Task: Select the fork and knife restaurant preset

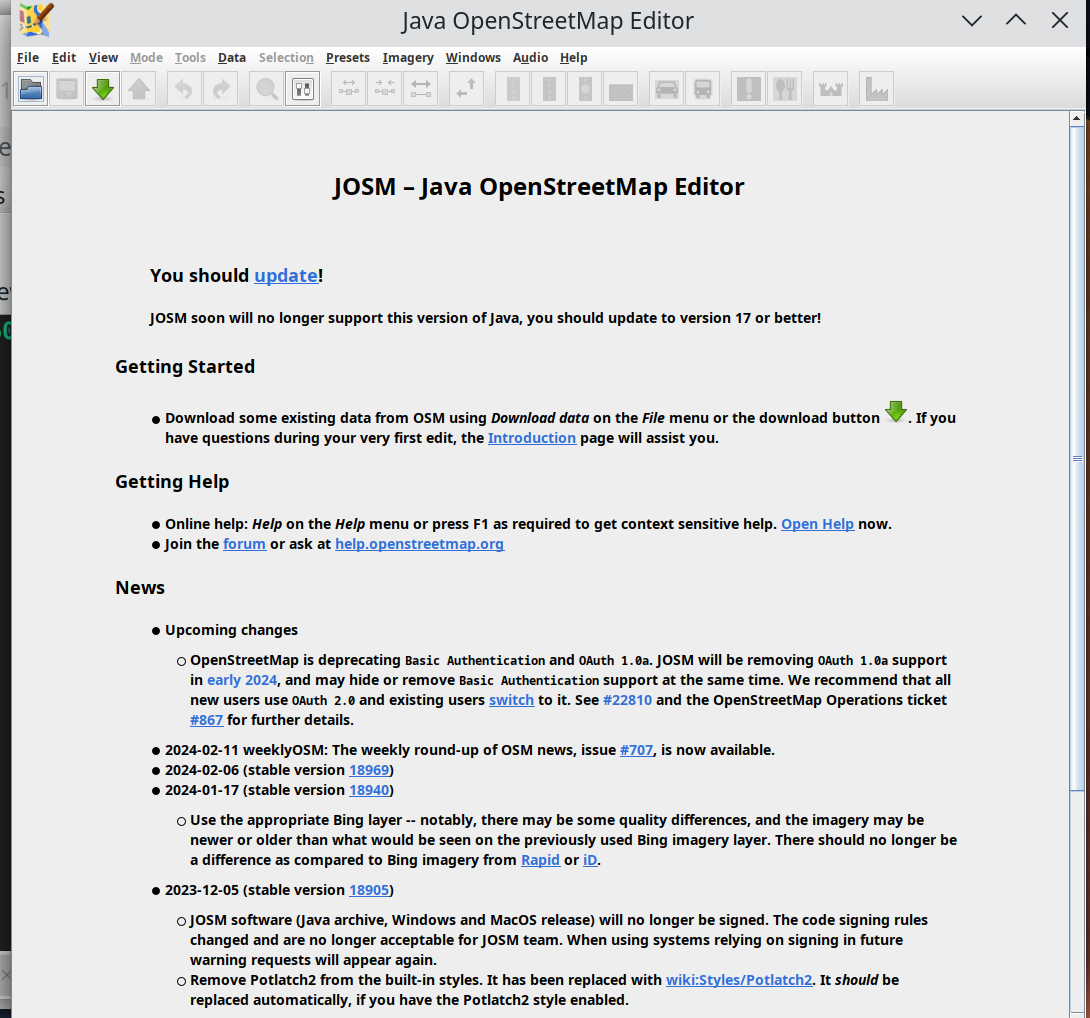Action: tap(785, 89)
